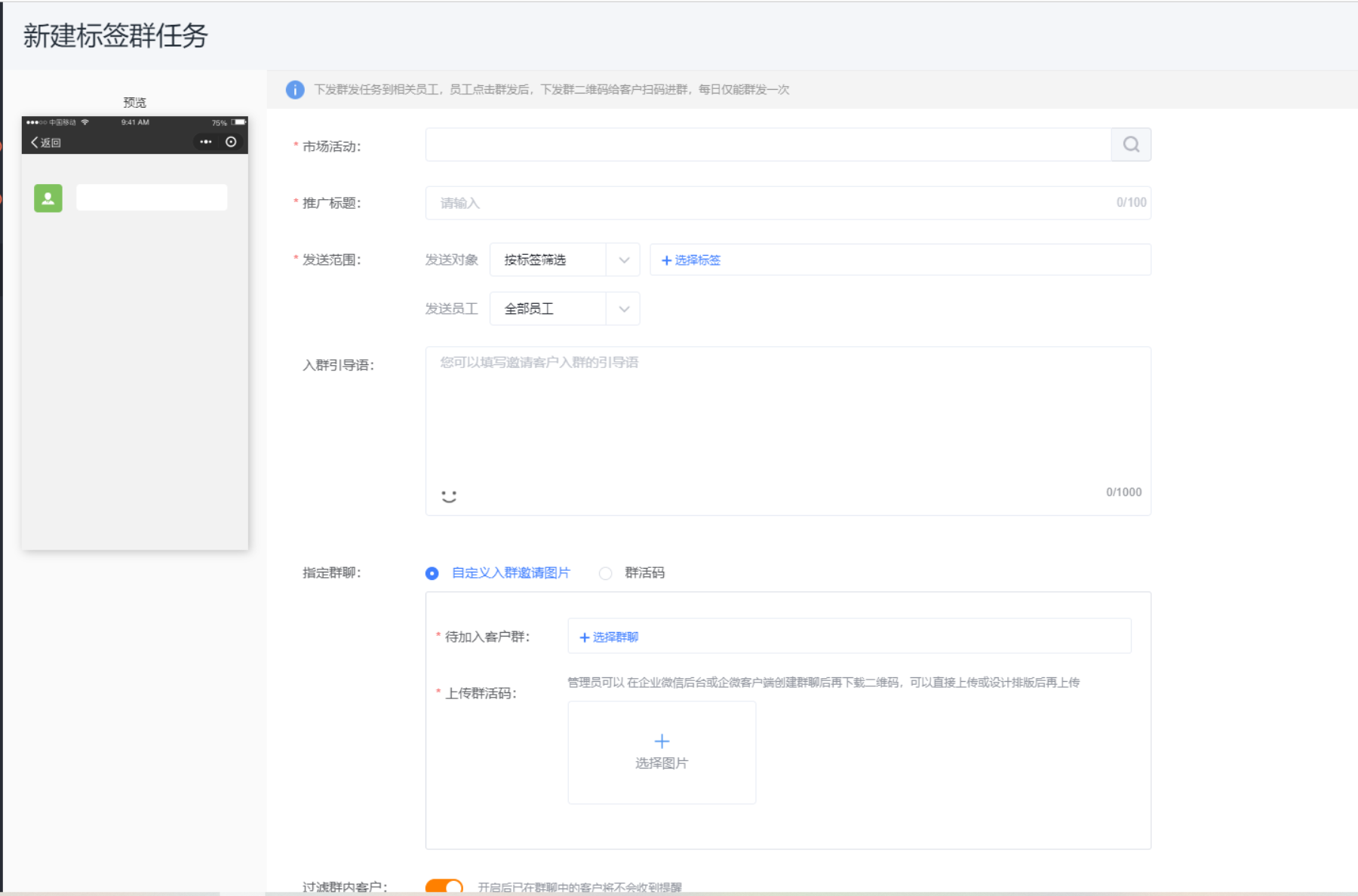Open the 全部员工 dropdown
The image size is (1358, 896).
point(565,308)
